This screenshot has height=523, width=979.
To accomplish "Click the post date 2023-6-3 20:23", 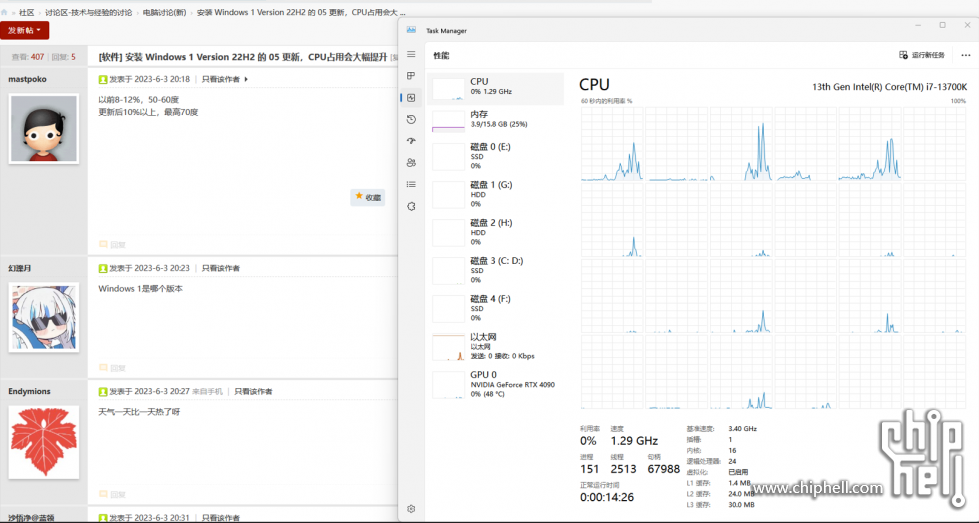I will click(x=162, y=268).
